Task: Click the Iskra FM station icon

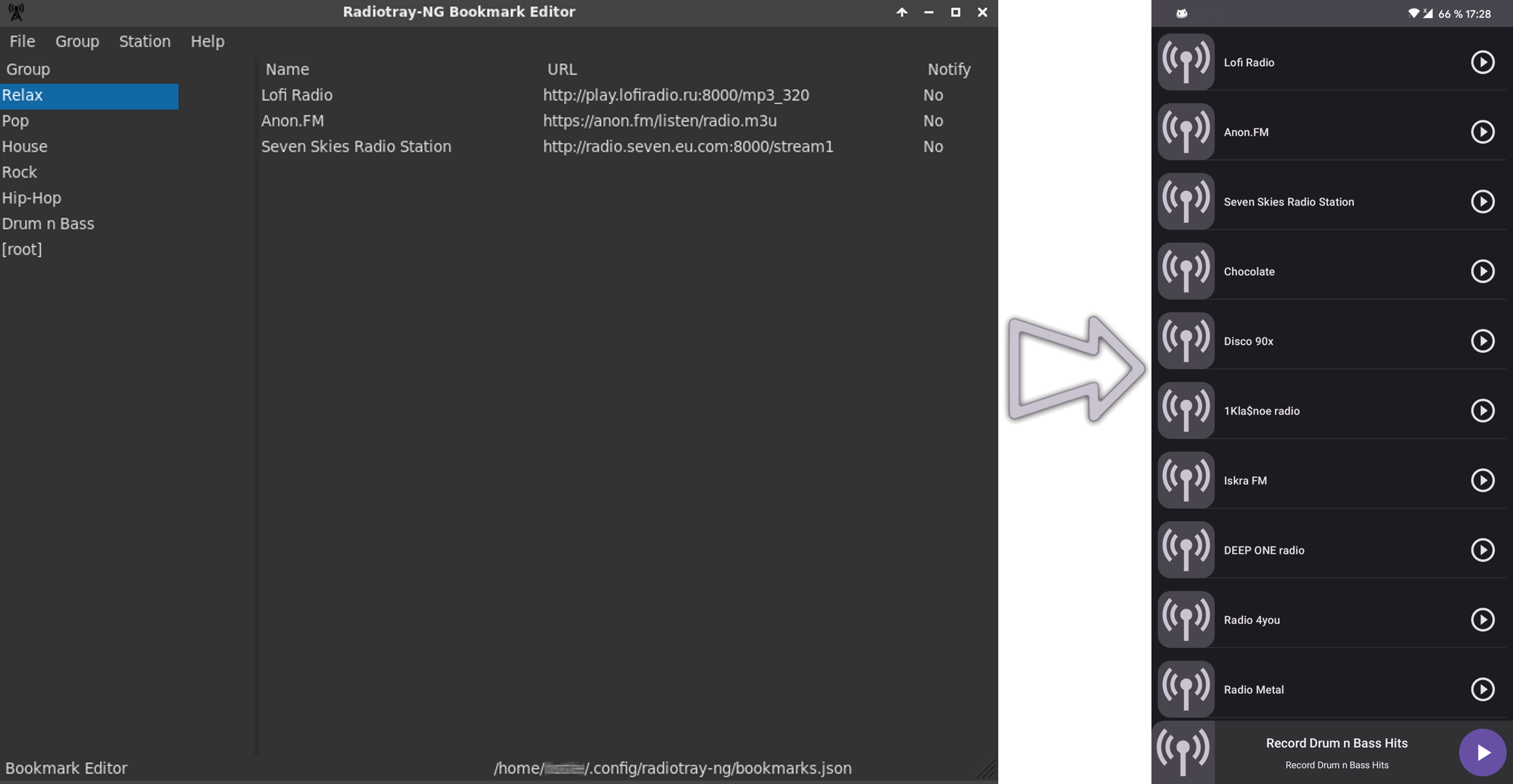Action: 1186,481
